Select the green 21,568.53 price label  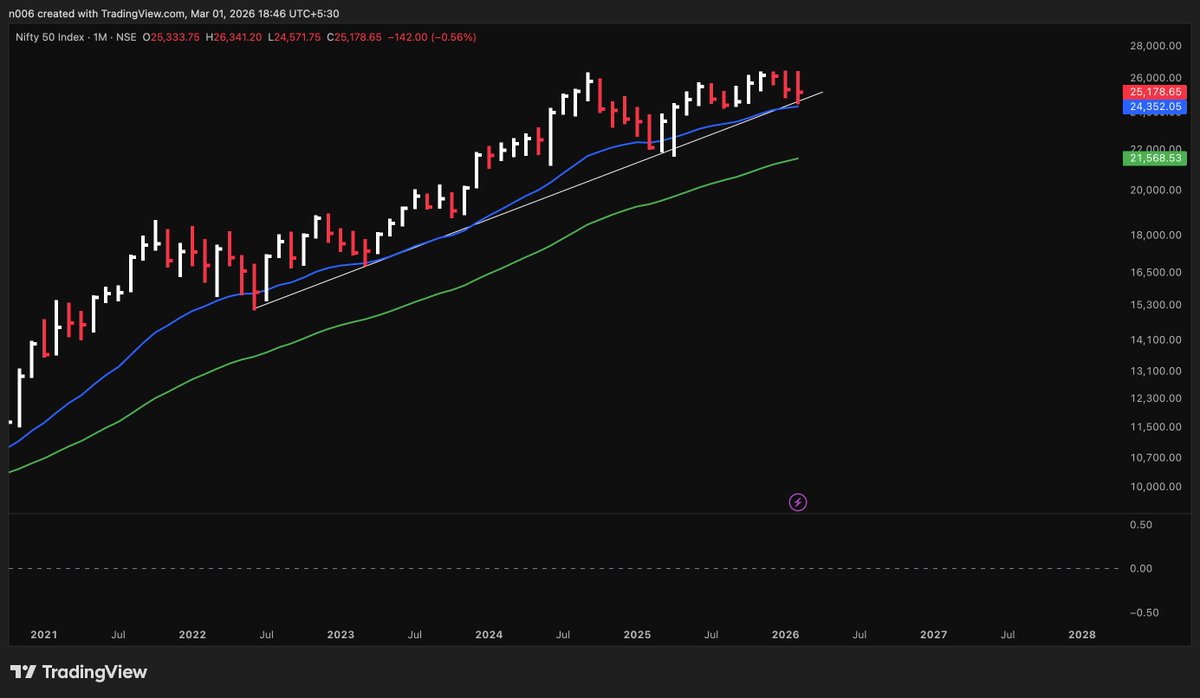1155,158
